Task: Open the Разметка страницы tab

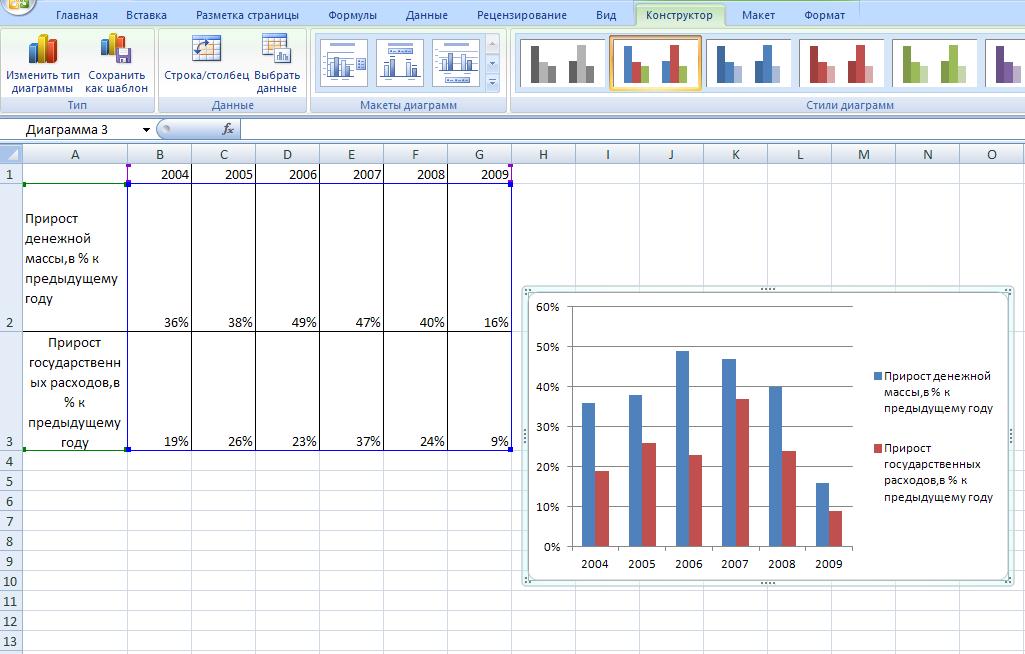Action: pyautogui.click(x=247, y=15)
